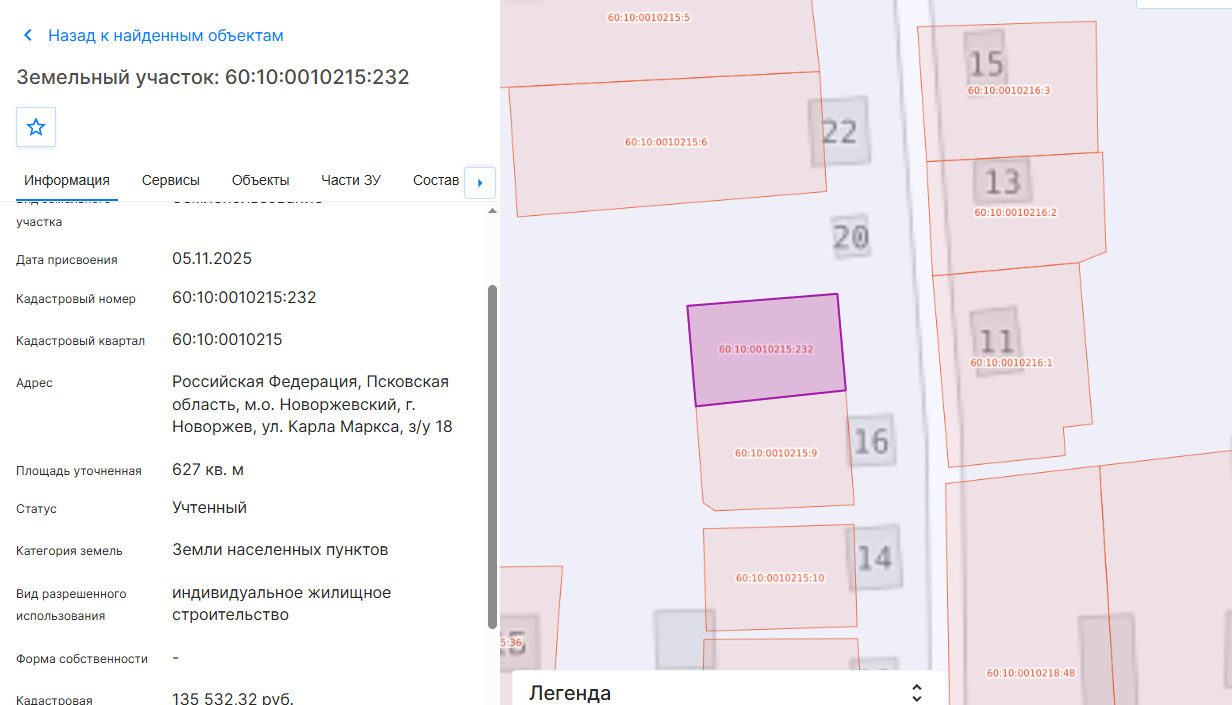Click 'Назад к найденным объектам' link
The height and width of the screenshot is (705, 1232).
pyautogui.click(x=166, y=36)
